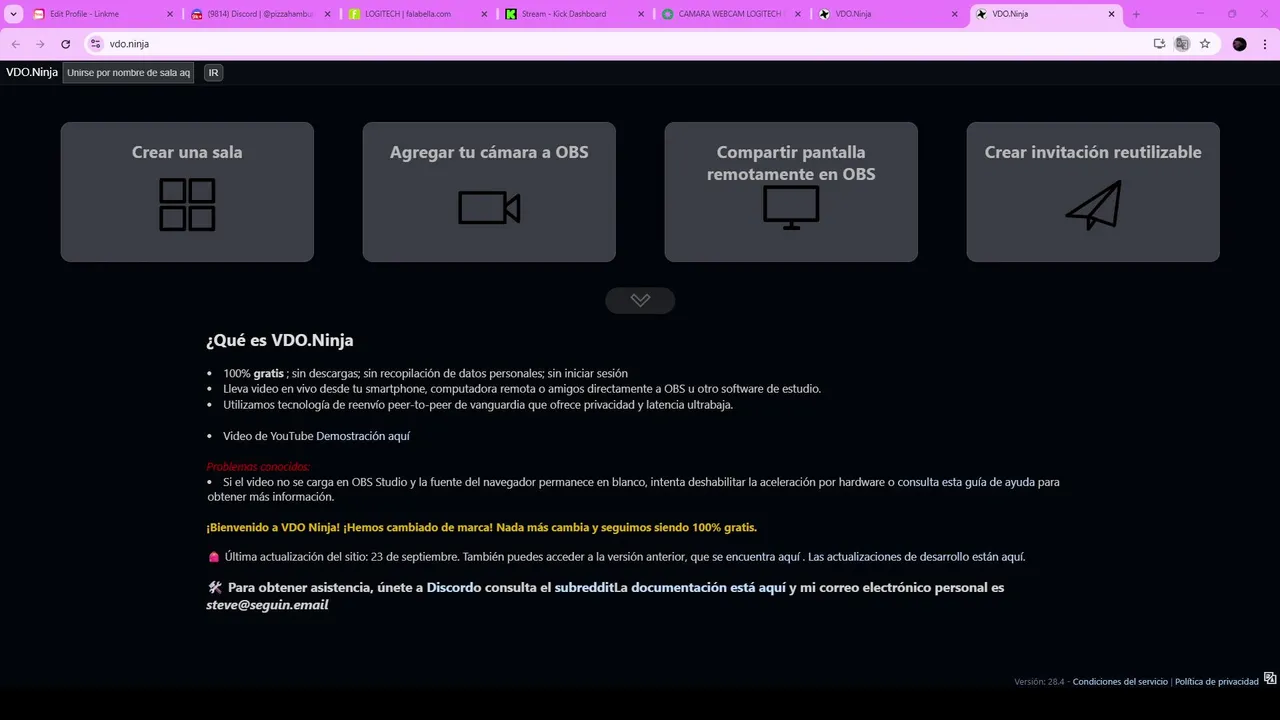Open the subreddit link
The width and height of the screenshot is (1280, 720).
click(x=585, y=588)
